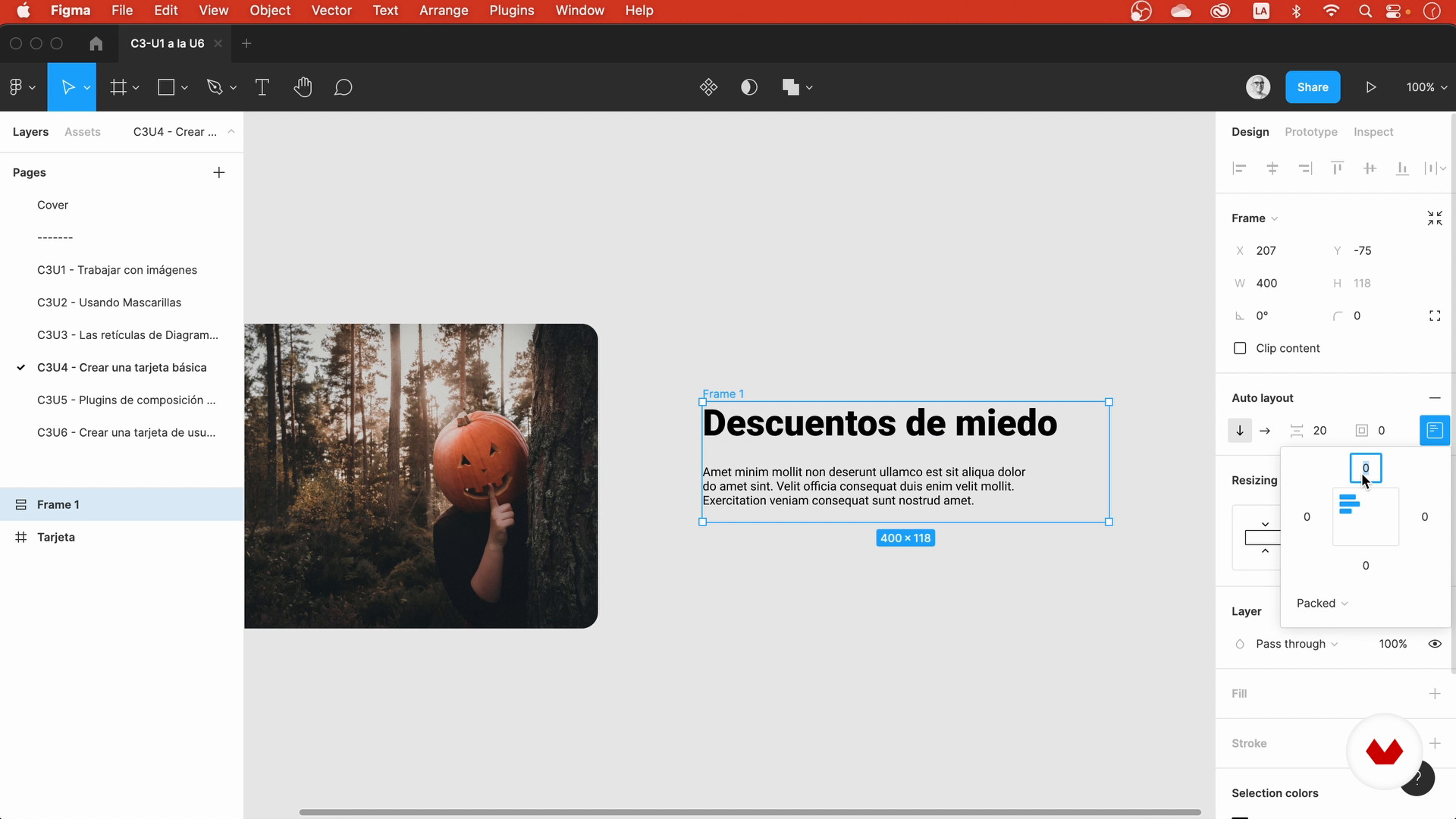This screenshot has width=1456, height=819.
Task: Open the Packed spacing mode dropdown
Action: pos(1322,604)
